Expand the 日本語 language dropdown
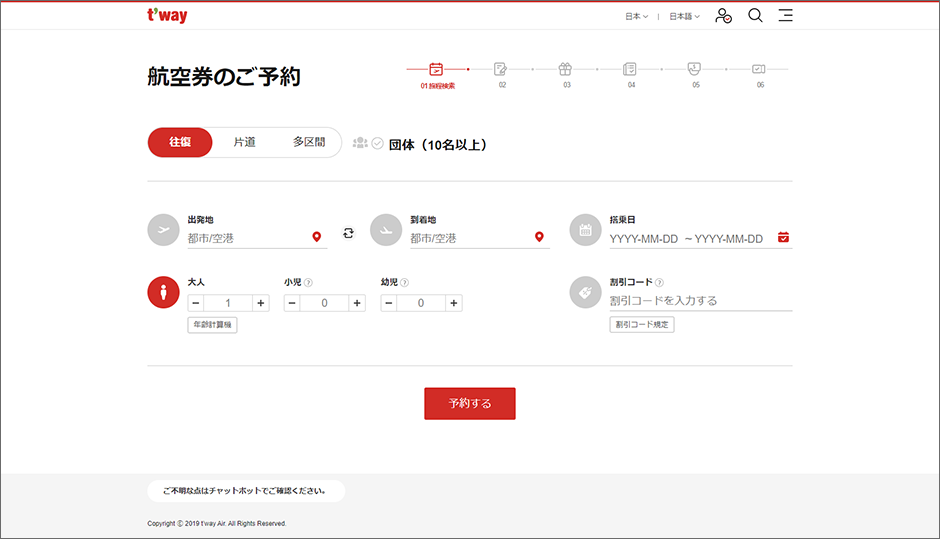 (x=684, y=16)
